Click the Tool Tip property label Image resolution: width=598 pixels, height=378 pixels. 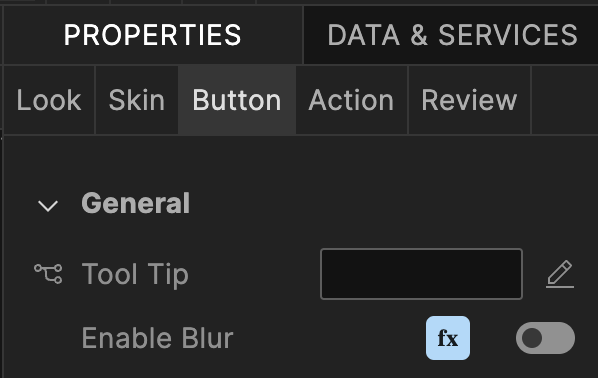coord(135,274)
